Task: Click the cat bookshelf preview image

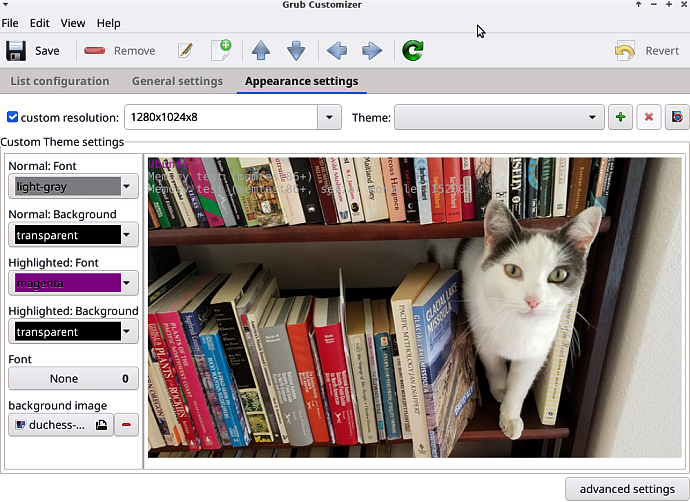Action: 414,308
